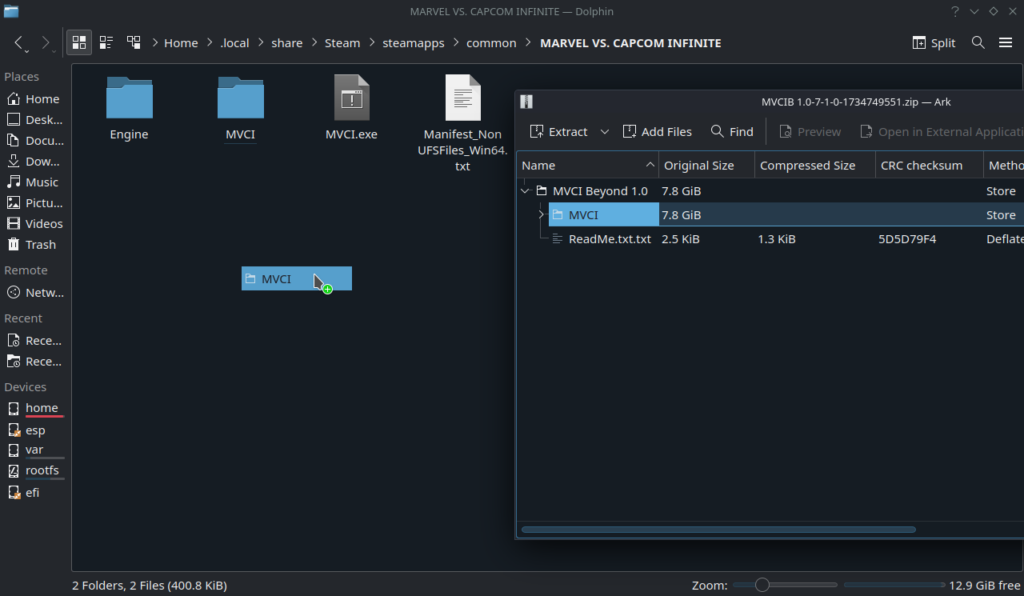Expand the MVCI folder in archive

coord(541,215)
